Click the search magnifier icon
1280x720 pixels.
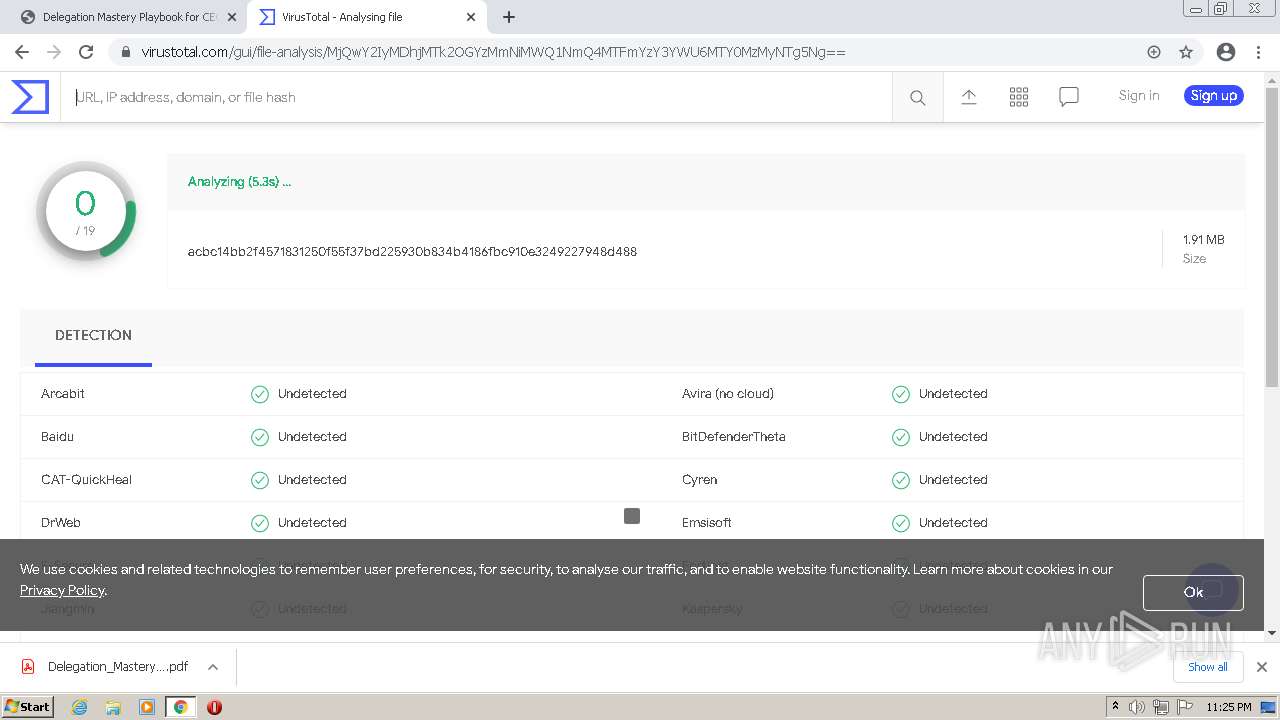917,97
